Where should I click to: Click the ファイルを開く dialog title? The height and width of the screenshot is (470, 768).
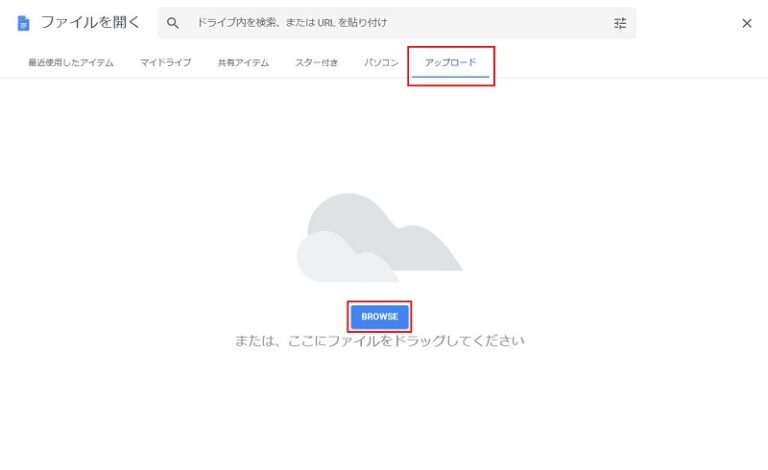90,23
